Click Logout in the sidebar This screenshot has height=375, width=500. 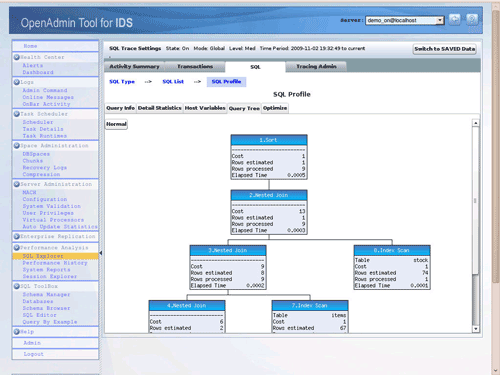[34, 354]
